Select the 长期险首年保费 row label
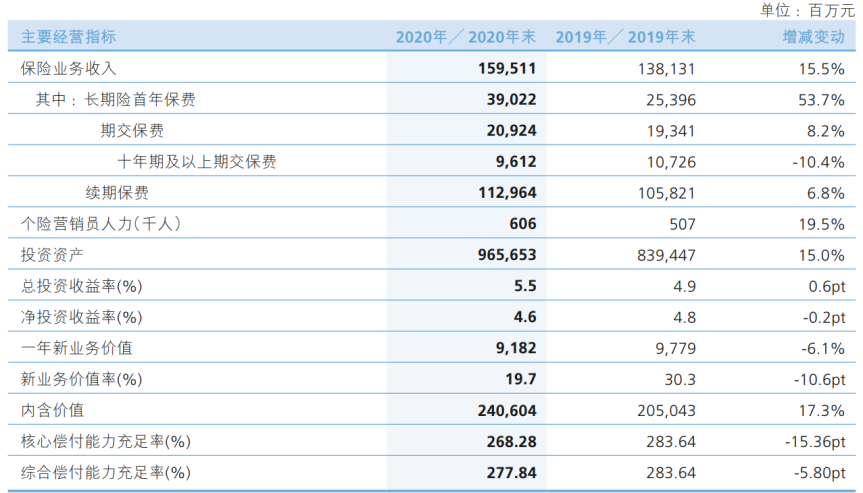The width and height of the screenshot is (863, 493). tap(140, 100)
